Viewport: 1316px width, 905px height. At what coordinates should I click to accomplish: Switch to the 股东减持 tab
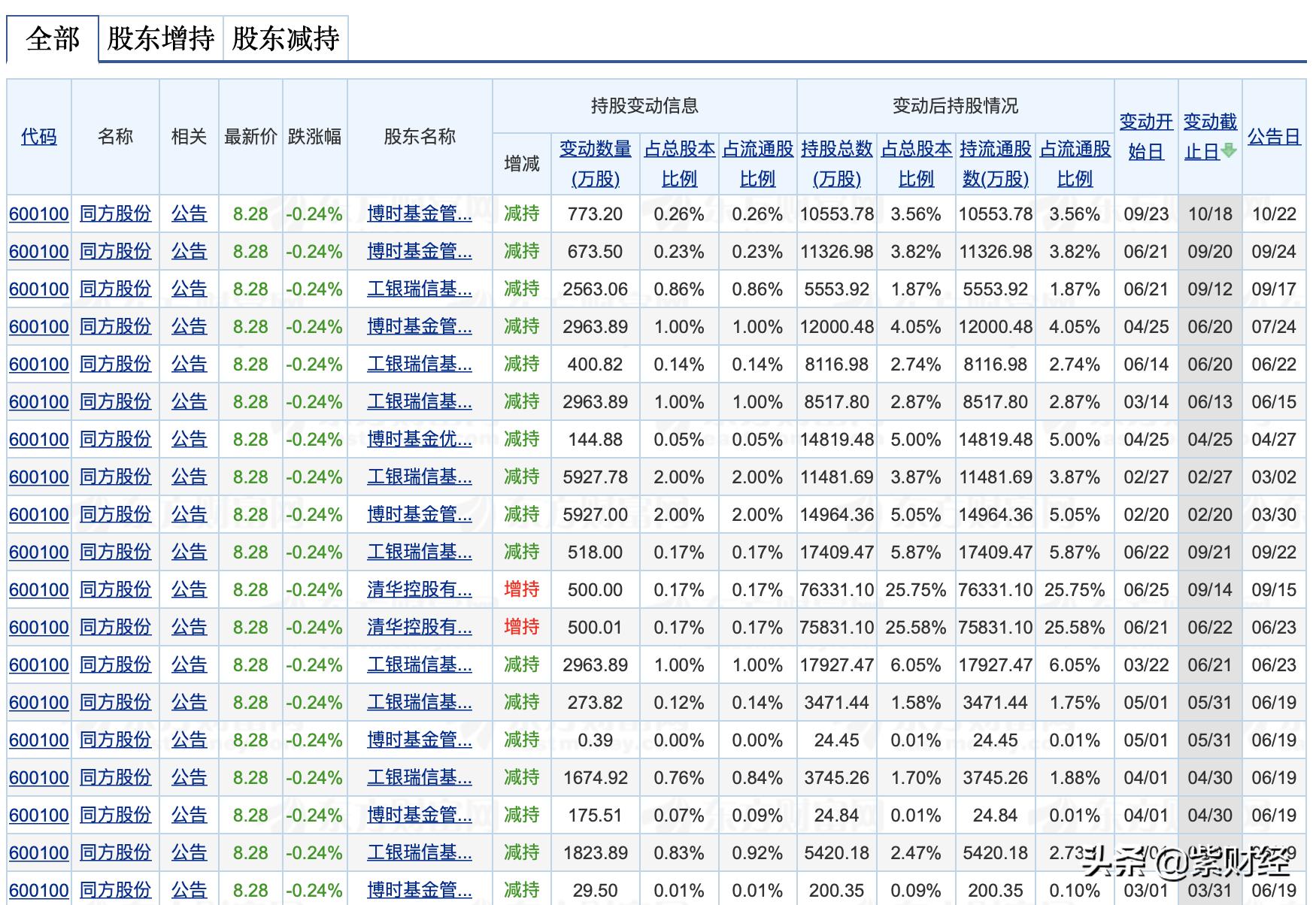coord(287,38)
